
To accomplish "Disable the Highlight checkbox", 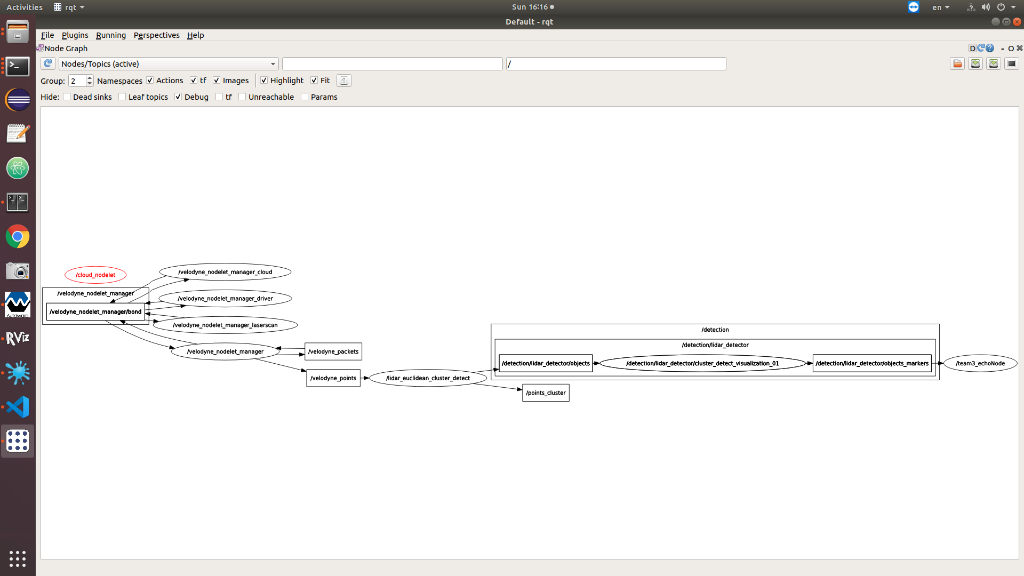I will [x=264, y=80].
